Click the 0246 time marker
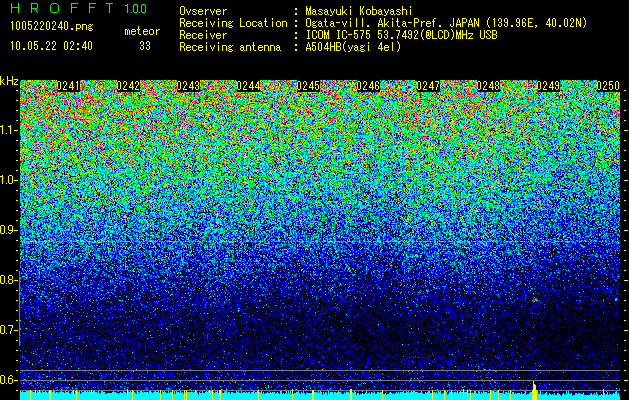Viewport: 629px width, 400px height. [x=368, y=86]
